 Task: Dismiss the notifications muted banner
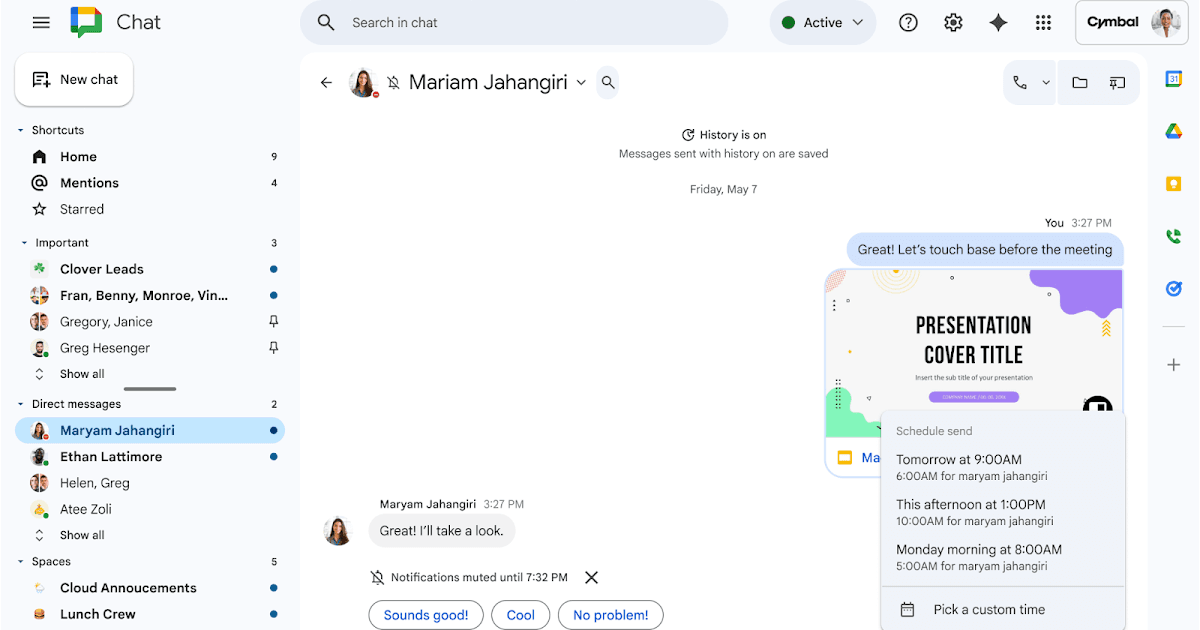pyautogui.click(x=591, y=577)
